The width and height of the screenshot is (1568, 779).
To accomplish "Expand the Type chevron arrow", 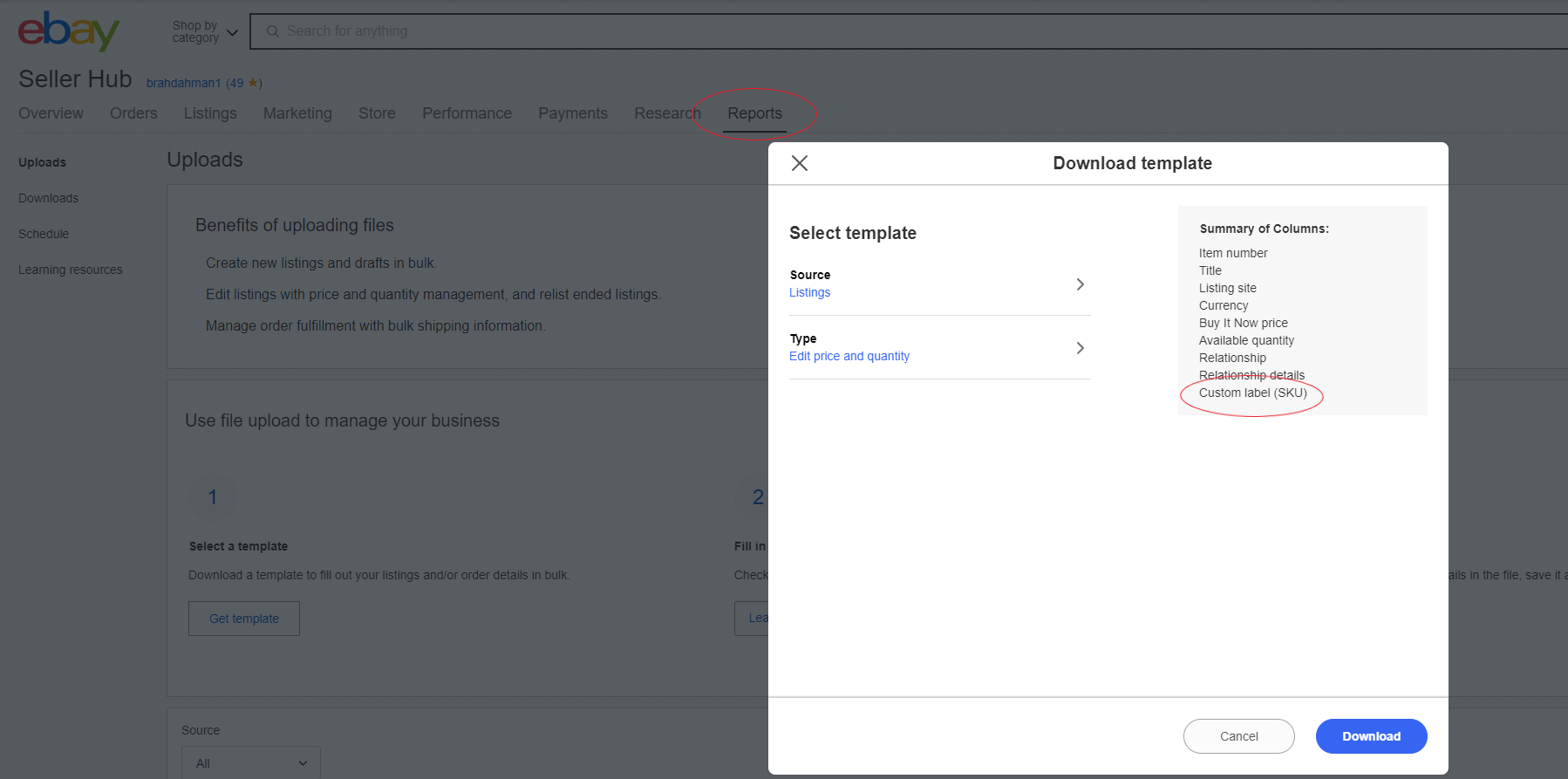I will click(1080, 348).
